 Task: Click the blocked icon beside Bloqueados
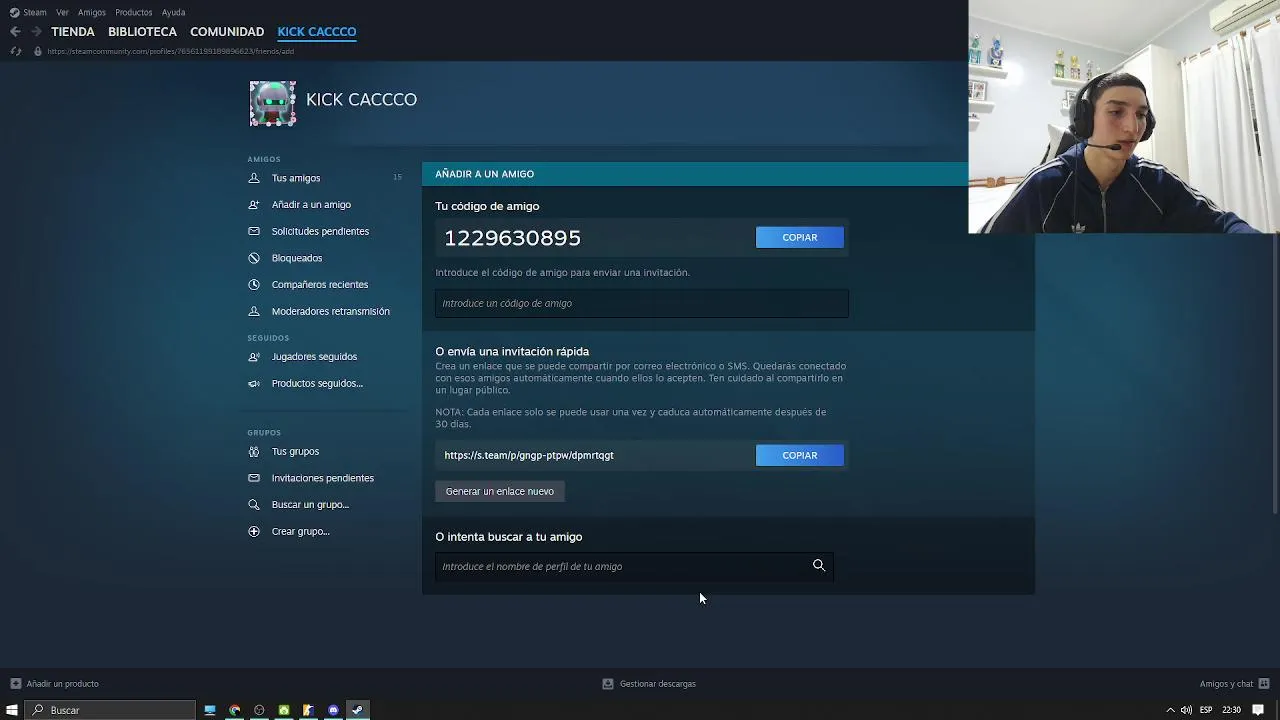pos(253,258)
